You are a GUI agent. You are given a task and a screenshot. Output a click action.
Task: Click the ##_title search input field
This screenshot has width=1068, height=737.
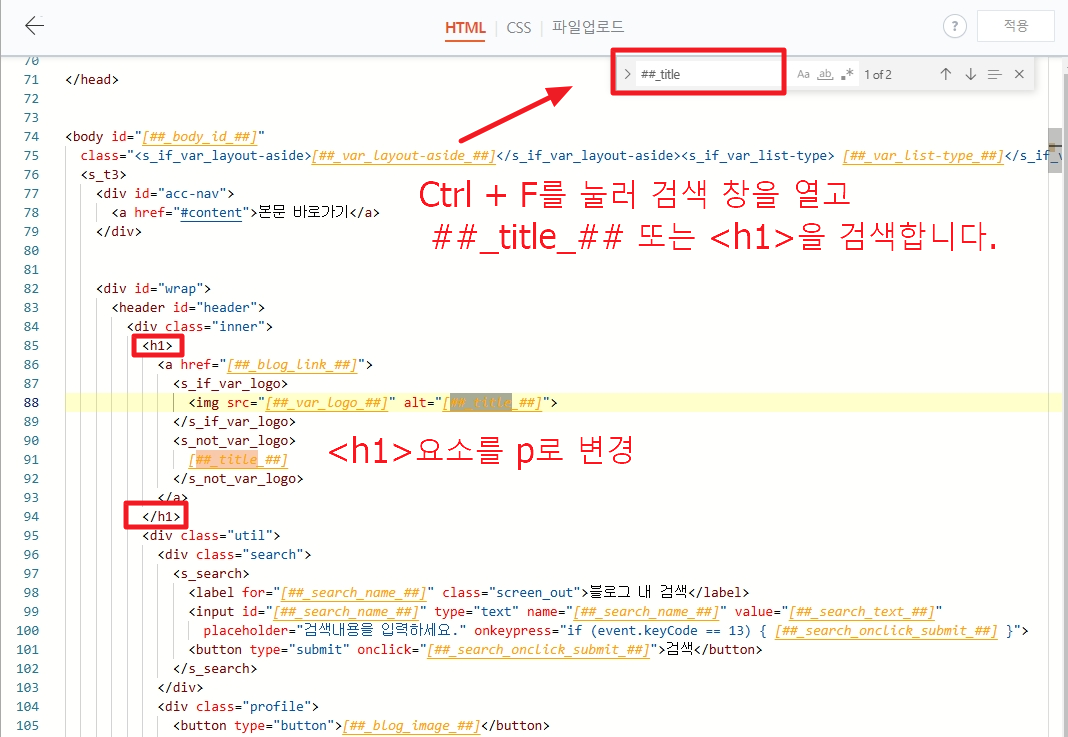point(710,72)
